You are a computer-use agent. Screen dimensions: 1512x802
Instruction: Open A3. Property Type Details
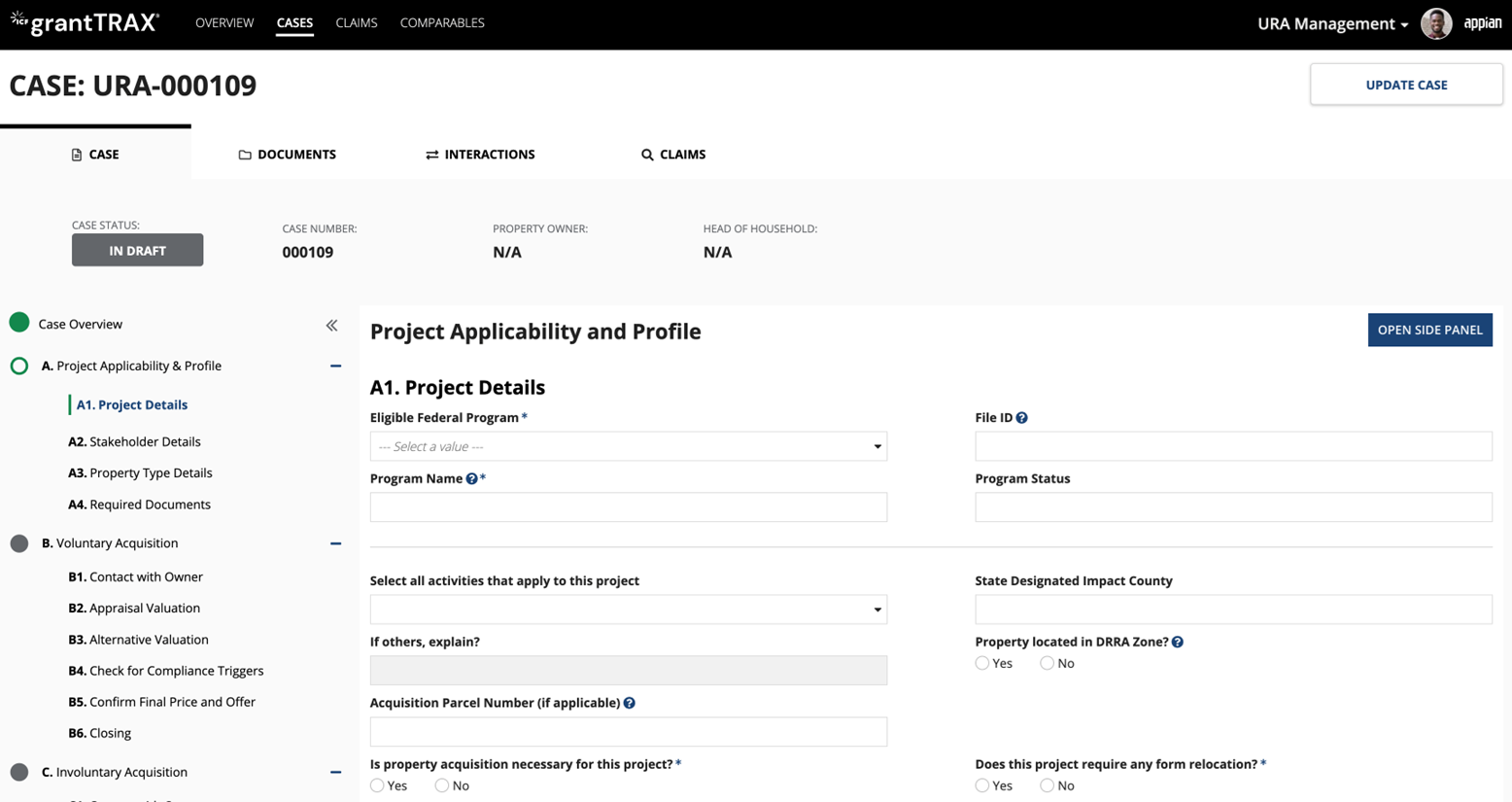pos(140,472)
